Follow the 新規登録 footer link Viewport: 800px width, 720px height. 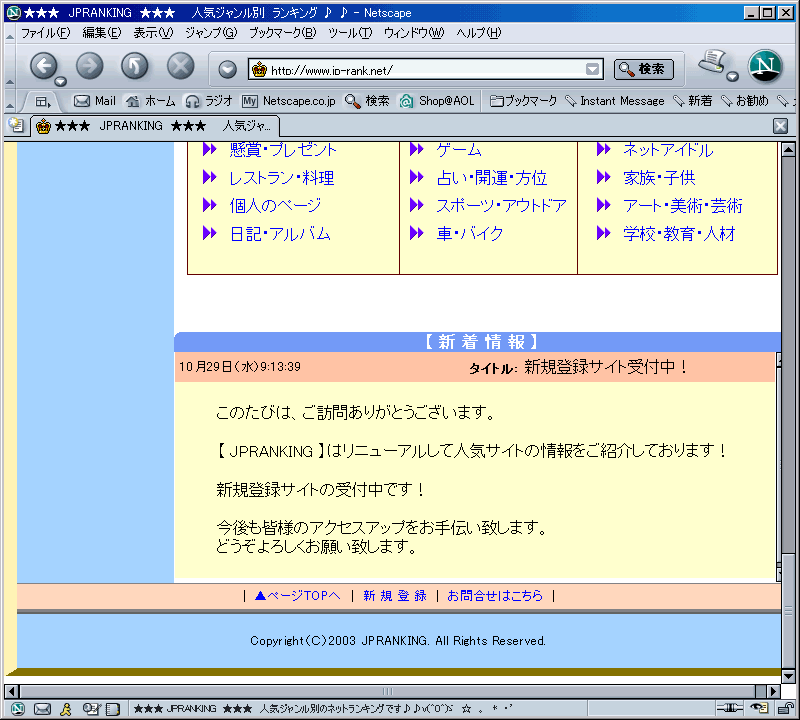tap(395, 595)
